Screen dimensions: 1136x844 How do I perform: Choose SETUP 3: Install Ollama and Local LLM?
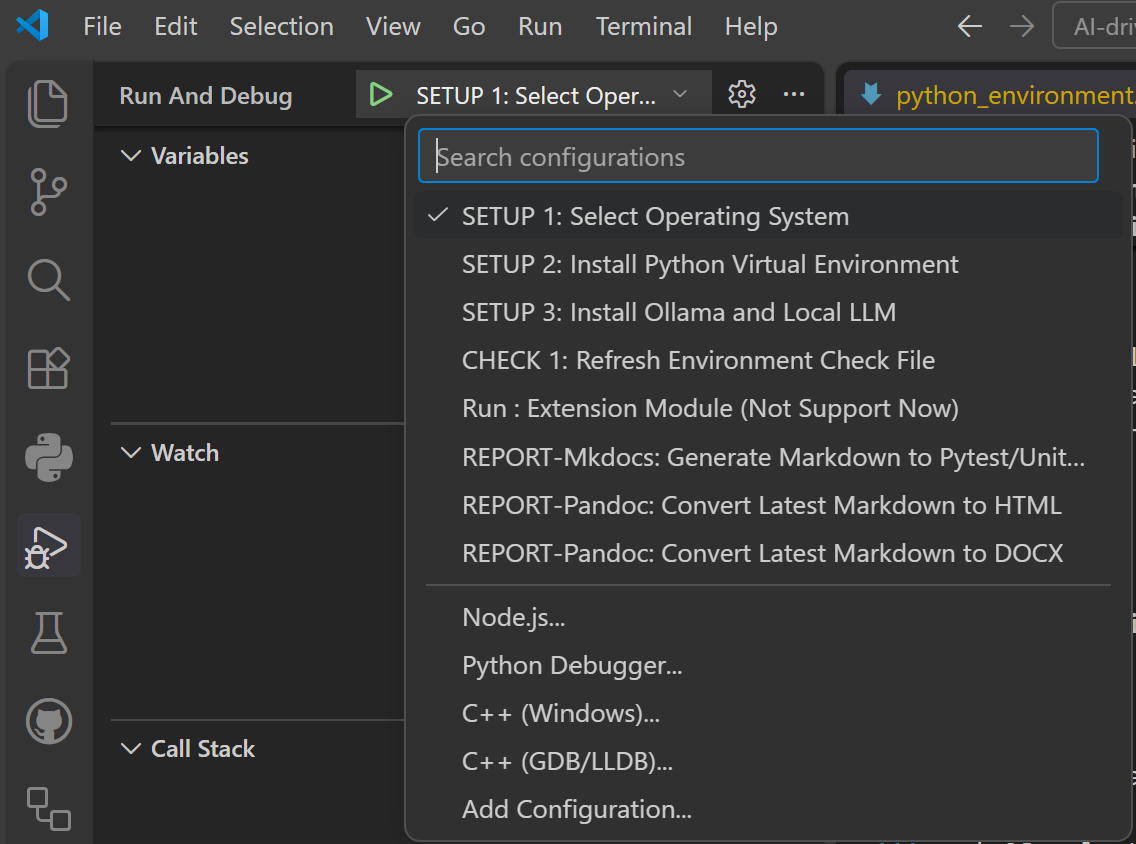[x=768, y=312]
